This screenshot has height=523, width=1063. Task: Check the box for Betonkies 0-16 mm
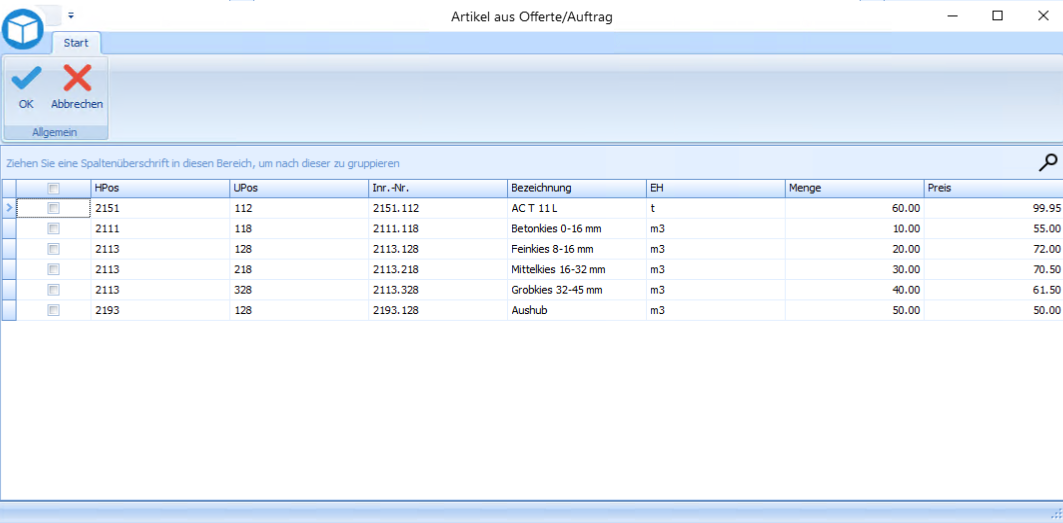tap(54, 229)
